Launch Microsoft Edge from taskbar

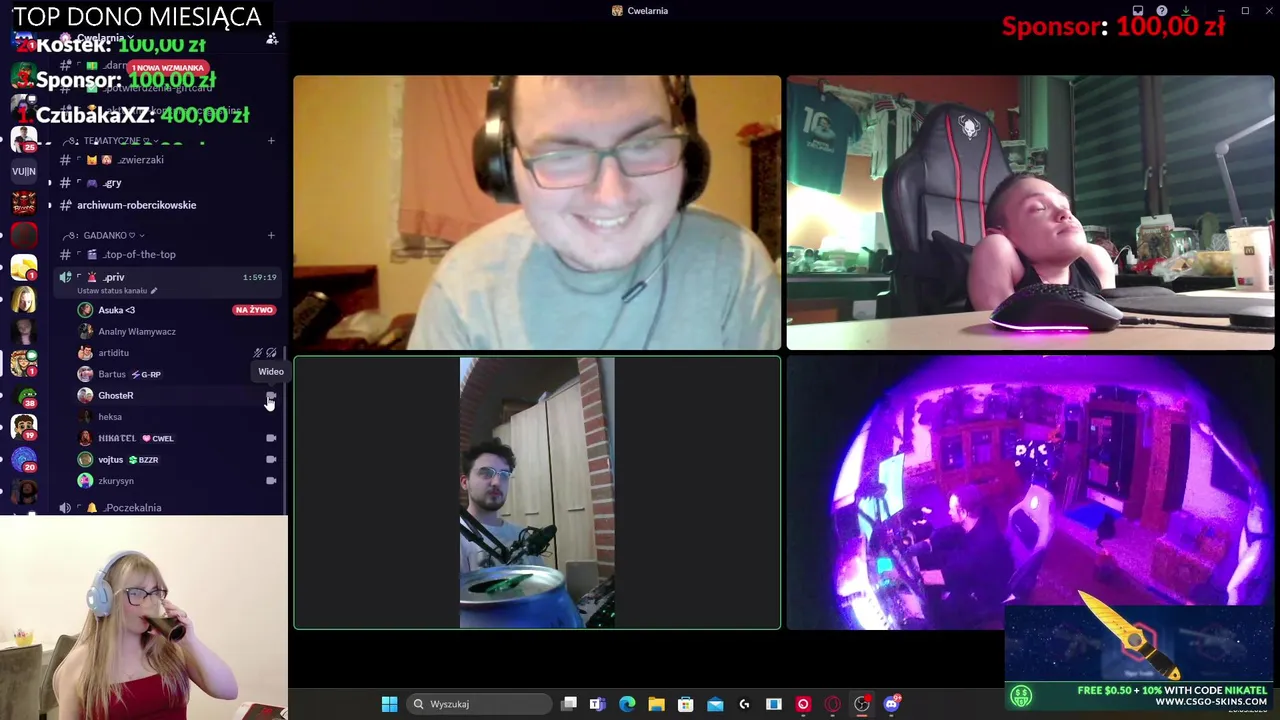627,704
